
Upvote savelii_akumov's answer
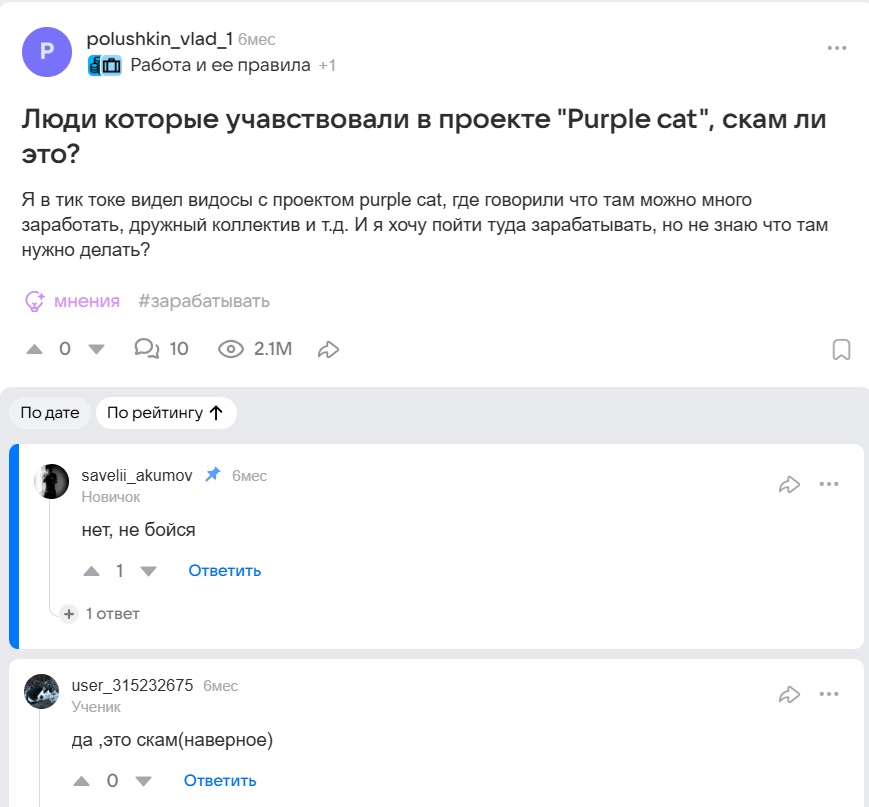pyautogui.click(x=92, y=571)
